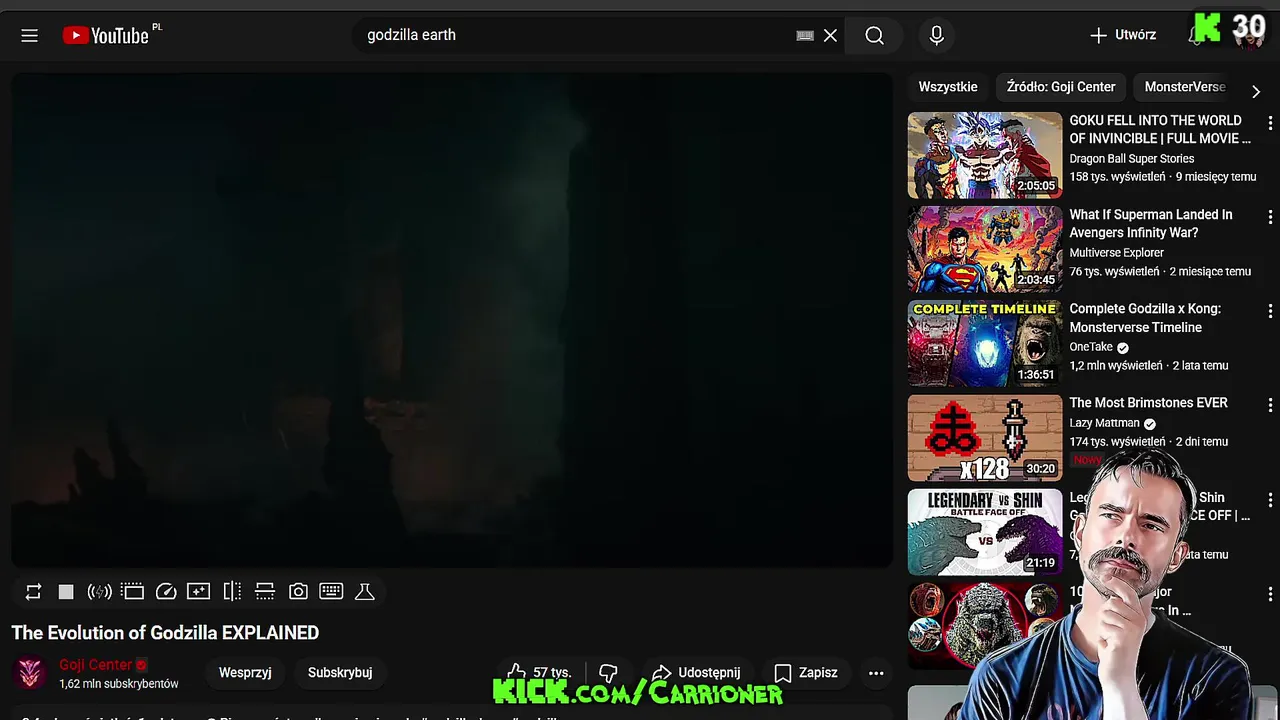Open the playback speed gauge icon

click(x=166, y=592)
